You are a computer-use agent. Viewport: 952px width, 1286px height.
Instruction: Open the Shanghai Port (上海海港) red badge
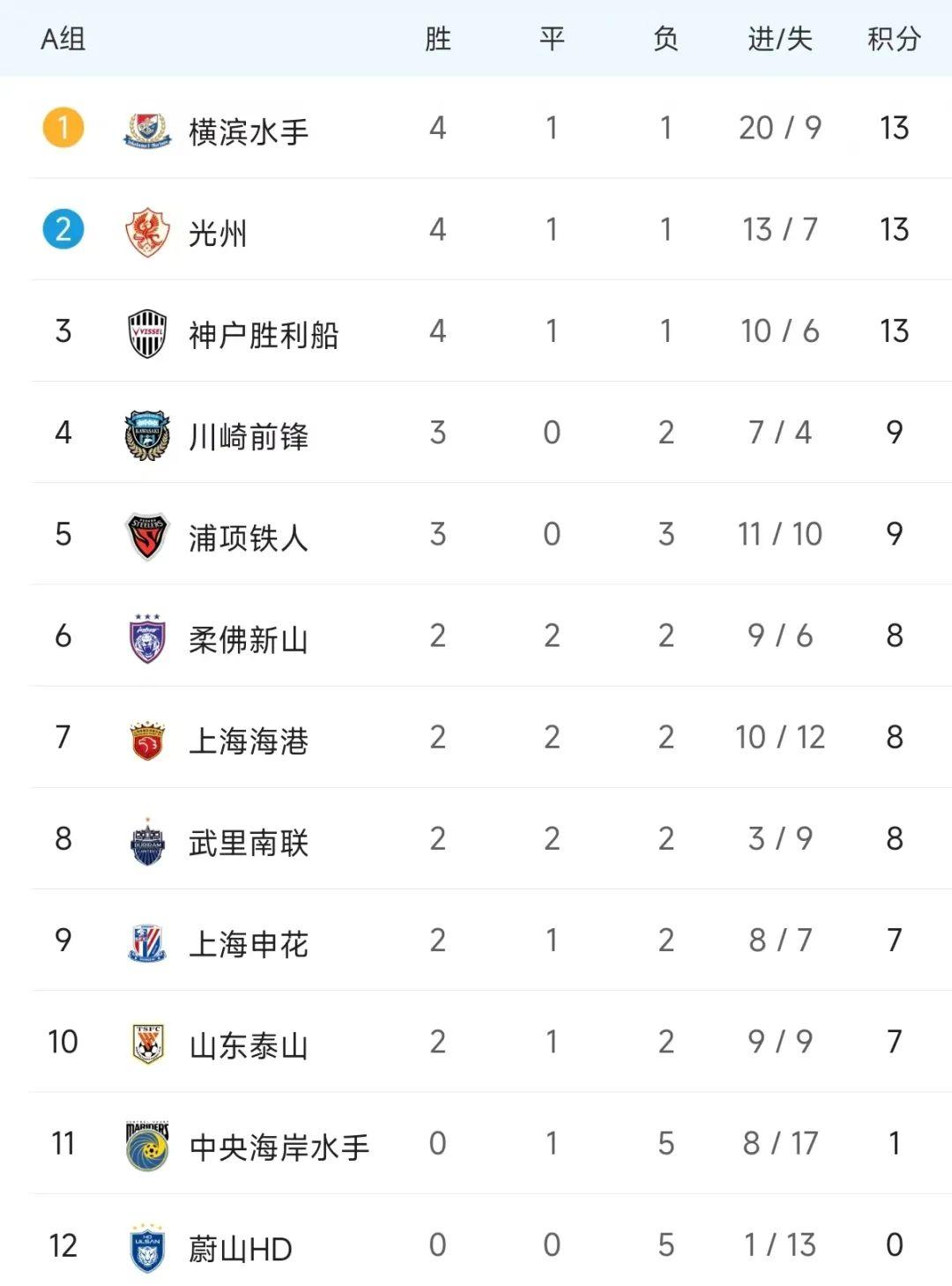[x=147, y=740]
